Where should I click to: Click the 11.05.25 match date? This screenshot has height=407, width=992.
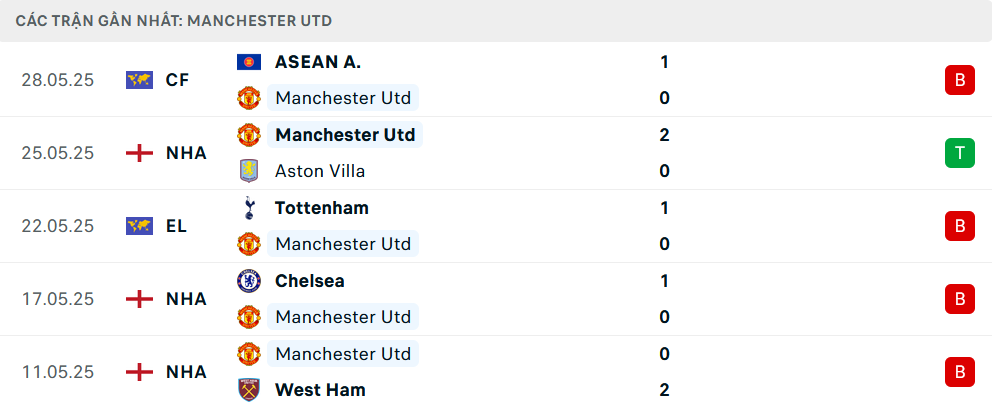pos(58,372)
